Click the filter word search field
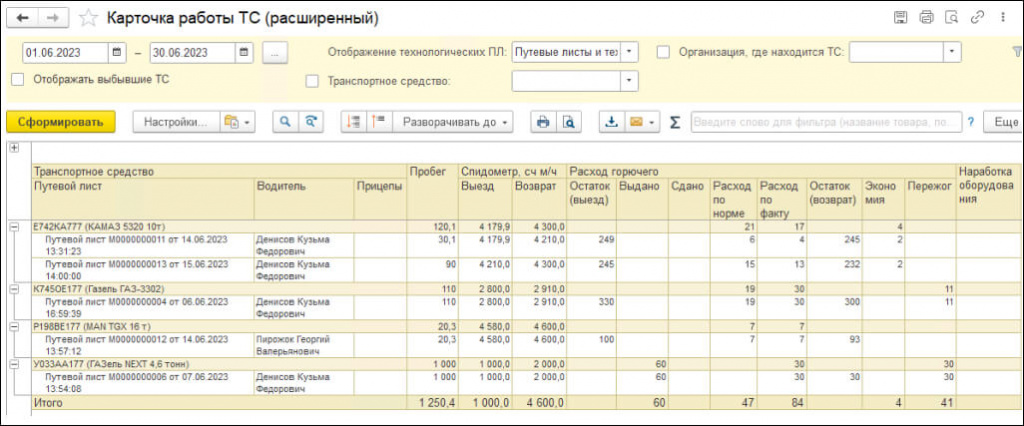The width and height of the screenshot is (1024, 426). tap(826, 122)
